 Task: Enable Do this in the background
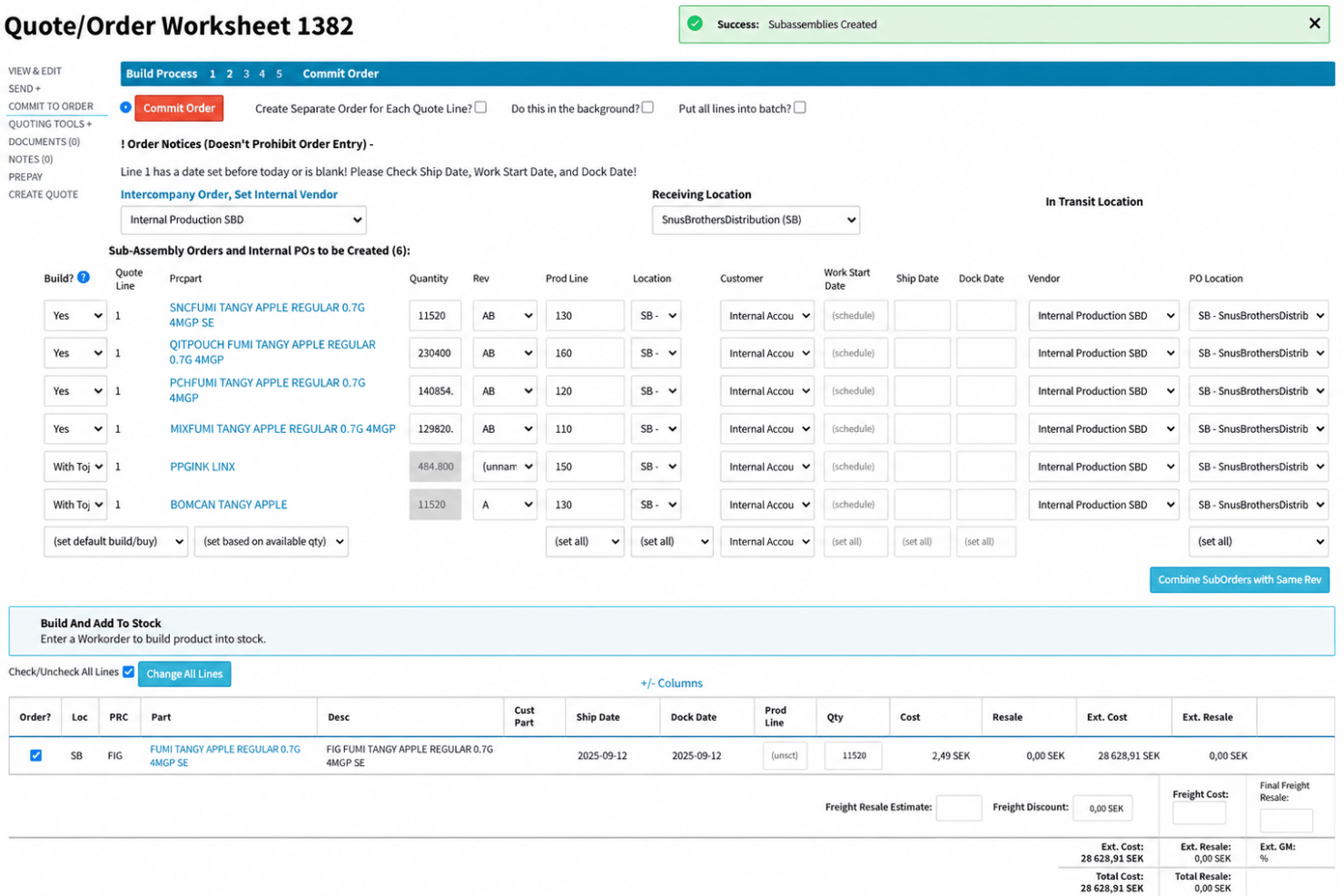click(647, 107)
